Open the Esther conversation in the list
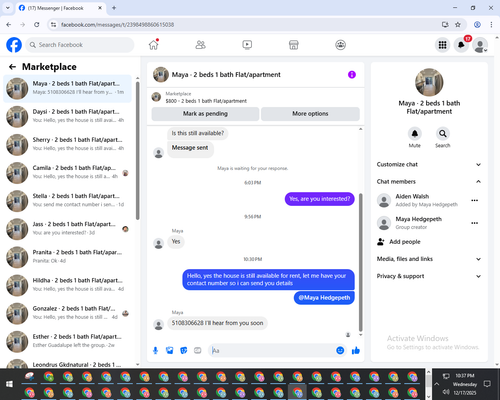The height and width of the screenshot is (400, 500). 67,341
